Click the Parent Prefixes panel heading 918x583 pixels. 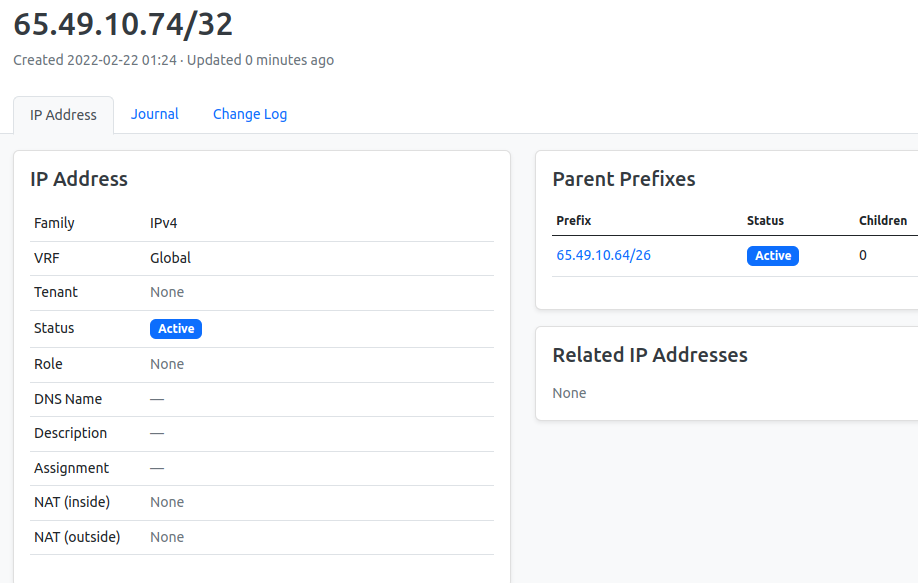coord(624,179)
